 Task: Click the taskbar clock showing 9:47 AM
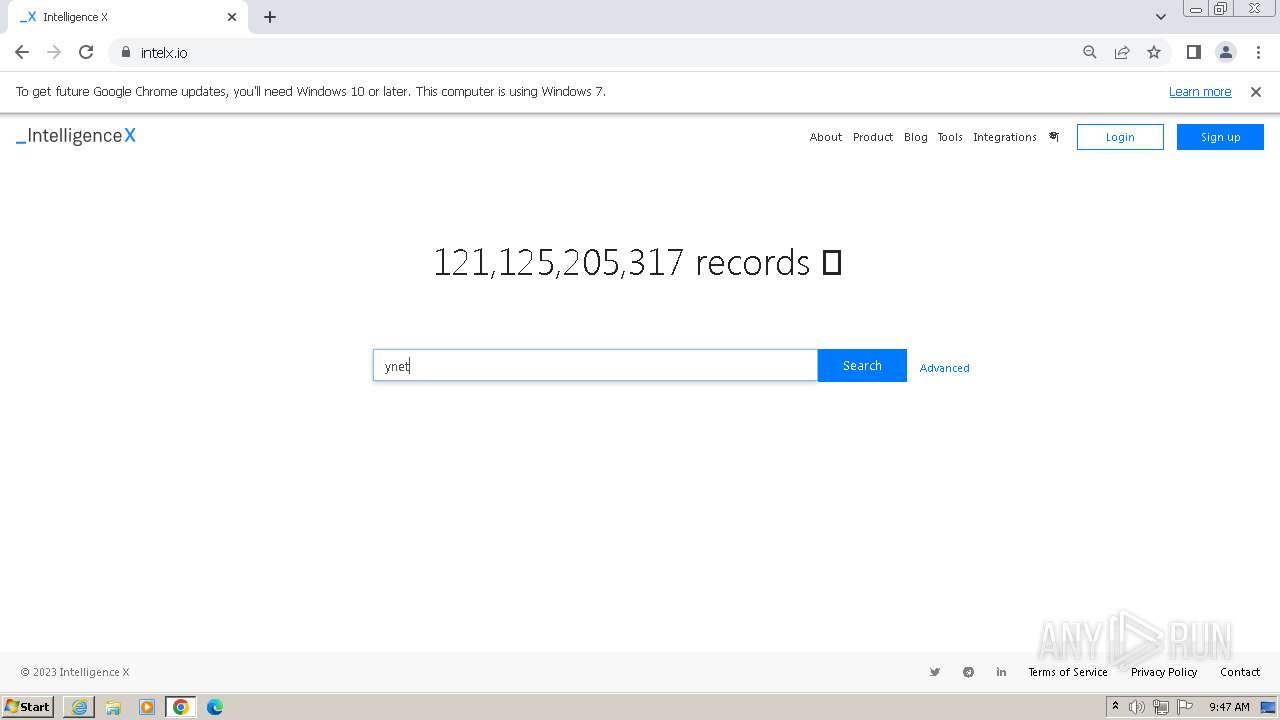[1229, 707]
